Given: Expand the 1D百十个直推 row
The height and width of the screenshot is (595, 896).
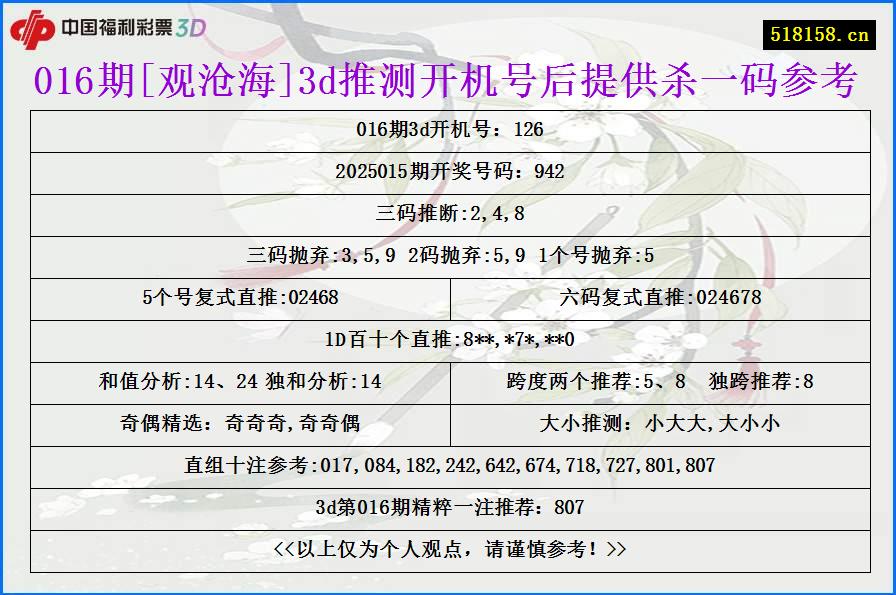Looking at the screenshot, I should pyautogui.click(x=448, y=338).
